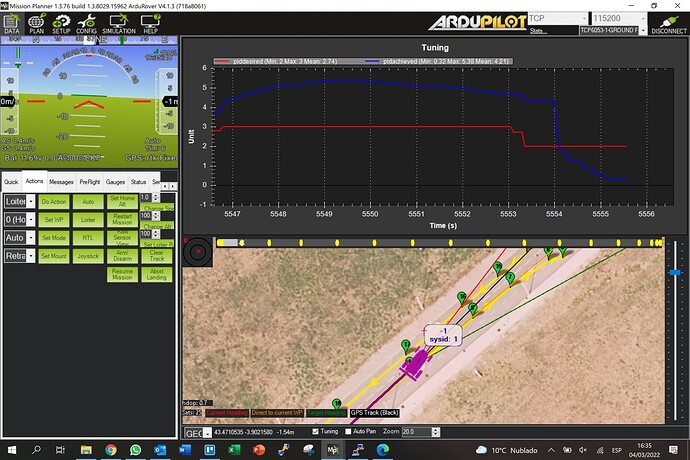This screenshot has width=690, height=460.
Task: Click the DISCONNECT plug icon
Action: click(x=669, y=24)
